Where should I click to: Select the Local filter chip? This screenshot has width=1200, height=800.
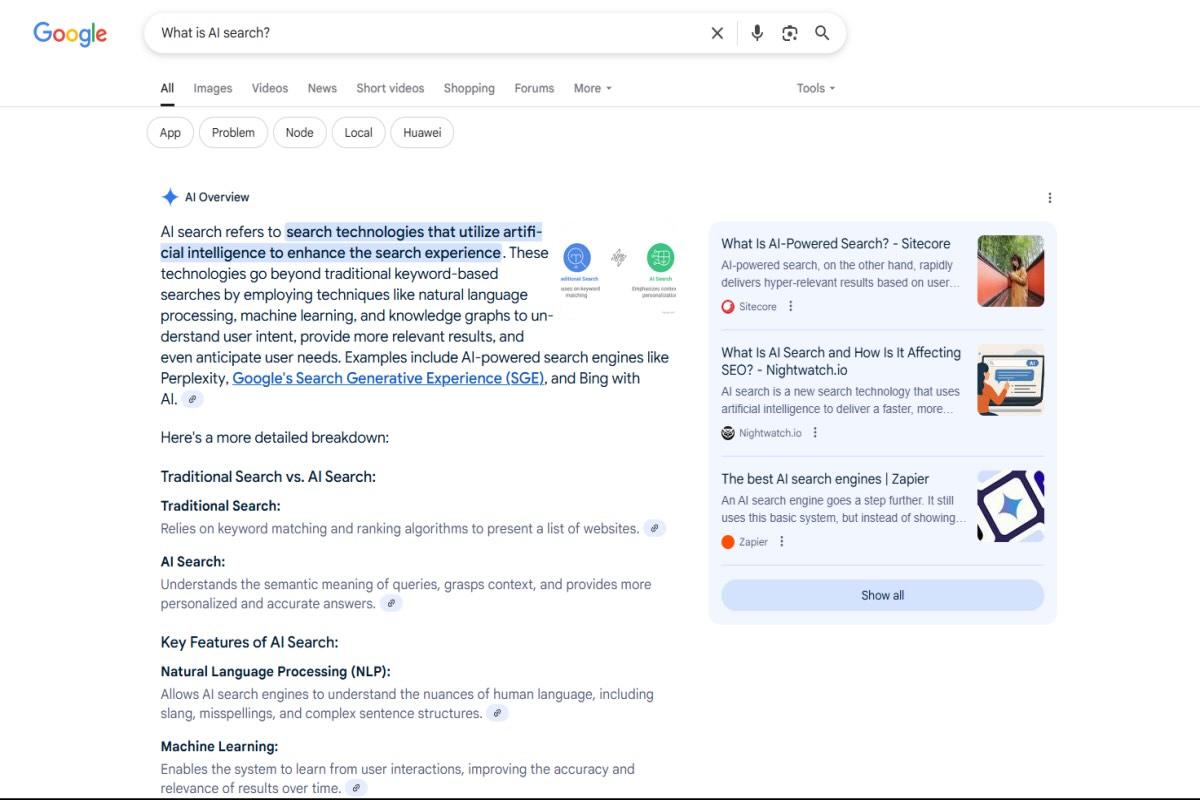[x=358, y=132]
